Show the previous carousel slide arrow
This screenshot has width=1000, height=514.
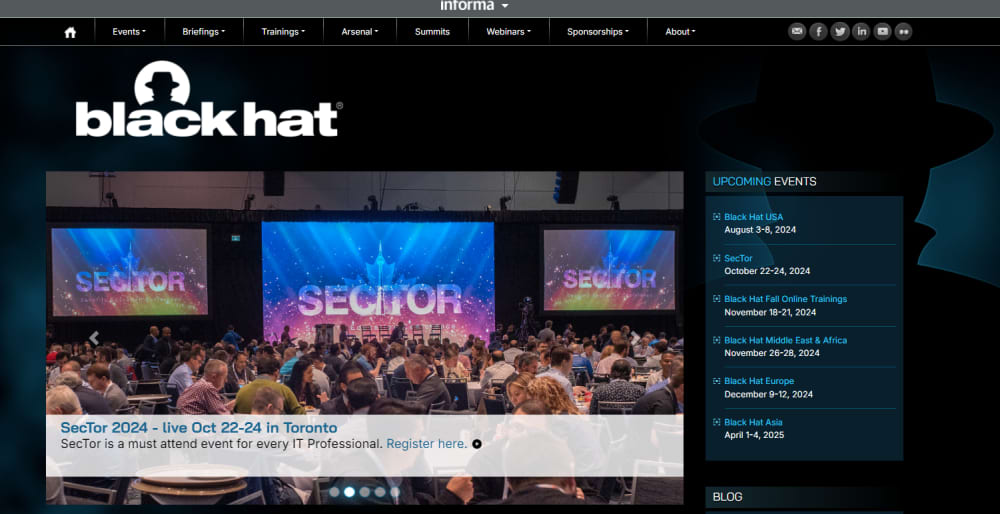(94, 338)
